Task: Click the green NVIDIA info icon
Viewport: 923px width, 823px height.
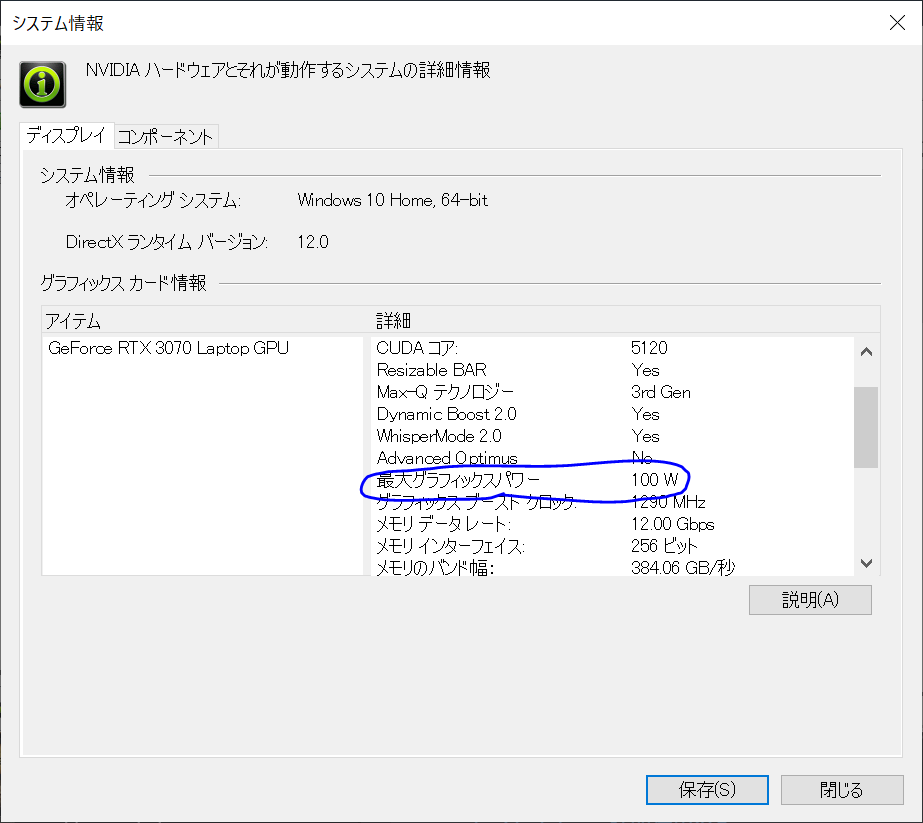Action: coord(42,84)
